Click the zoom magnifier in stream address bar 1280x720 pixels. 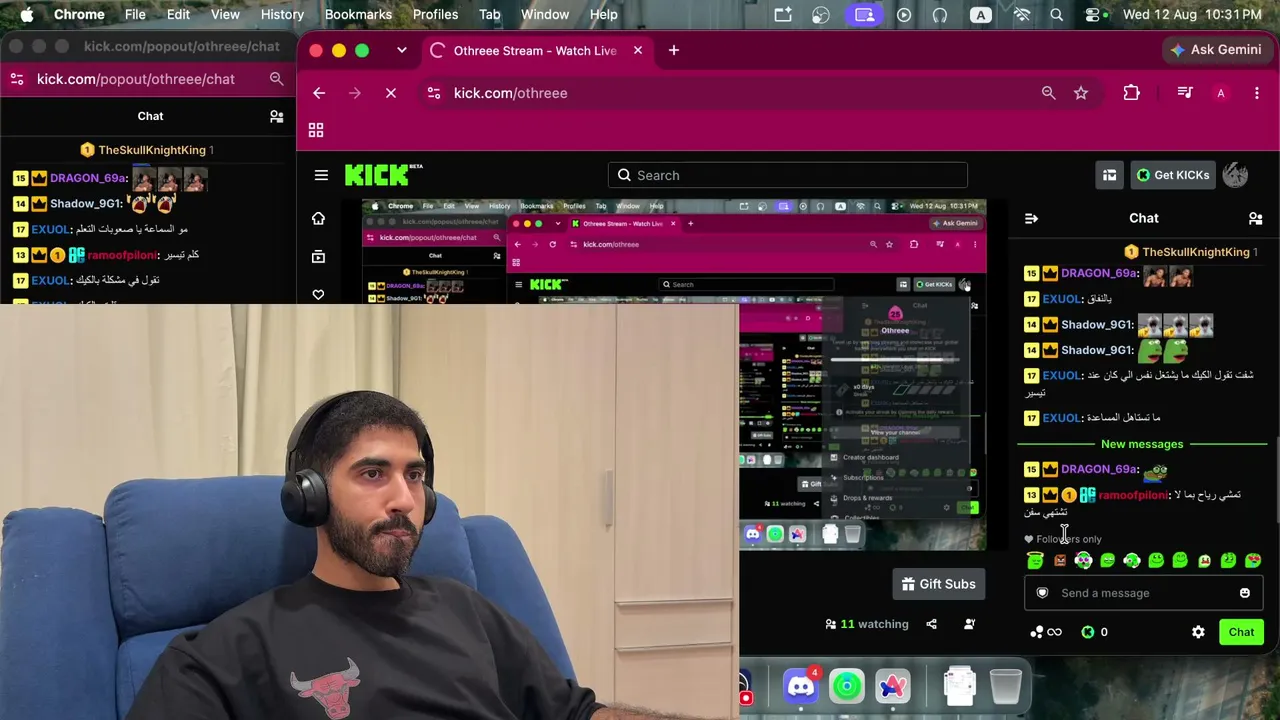pyautogui.click(x=1048, y=93)
